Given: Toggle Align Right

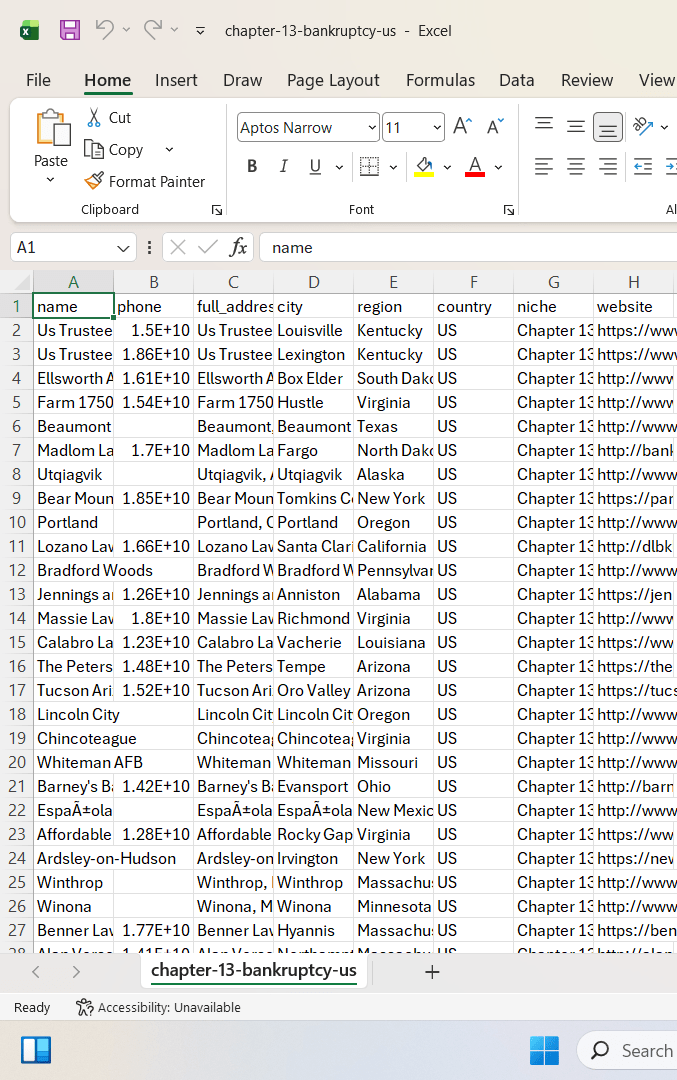Looking at the screenshot, I should point(607,166).
